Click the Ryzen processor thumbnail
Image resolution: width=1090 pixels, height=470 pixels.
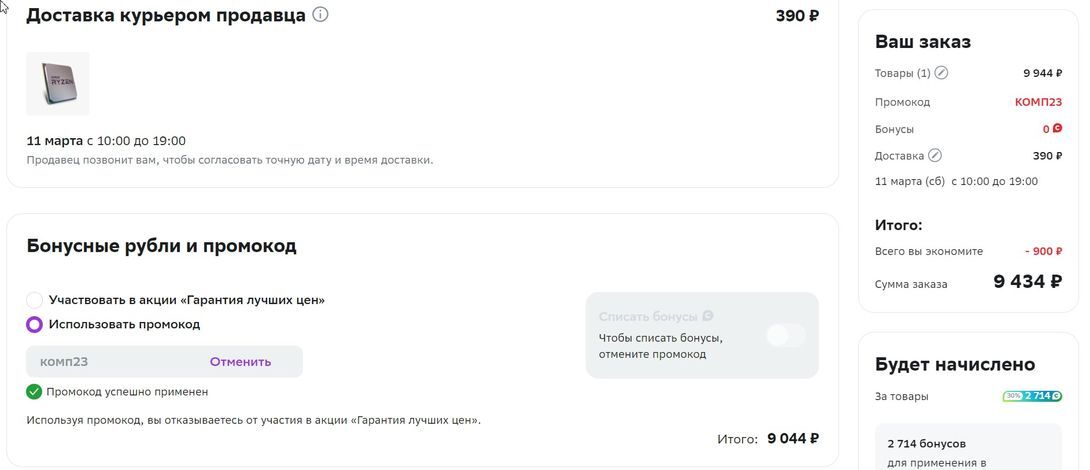58,84
